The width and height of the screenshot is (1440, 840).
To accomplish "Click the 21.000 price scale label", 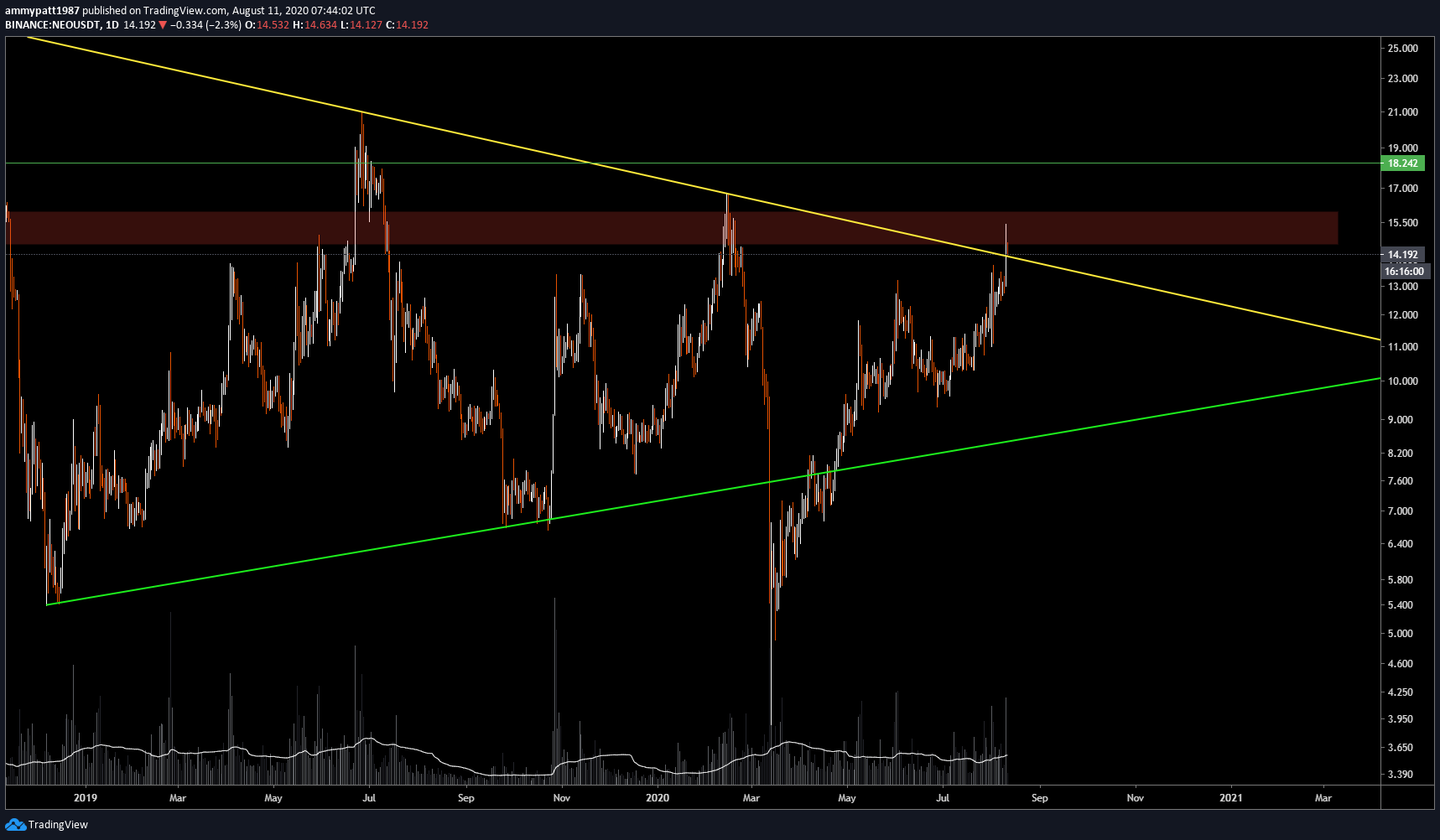I will tap(1402, 112).
